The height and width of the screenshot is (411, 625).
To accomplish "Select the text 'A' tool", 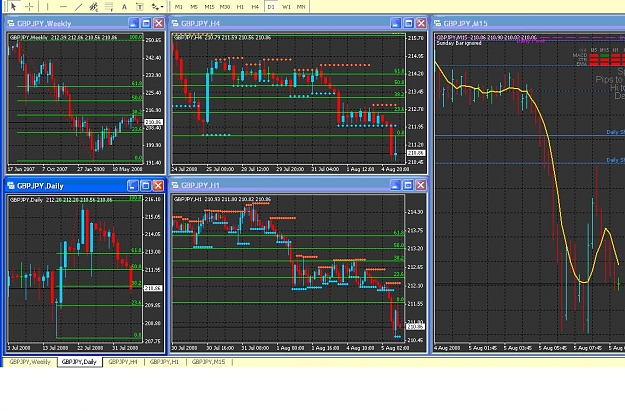I will click(124, 6).
